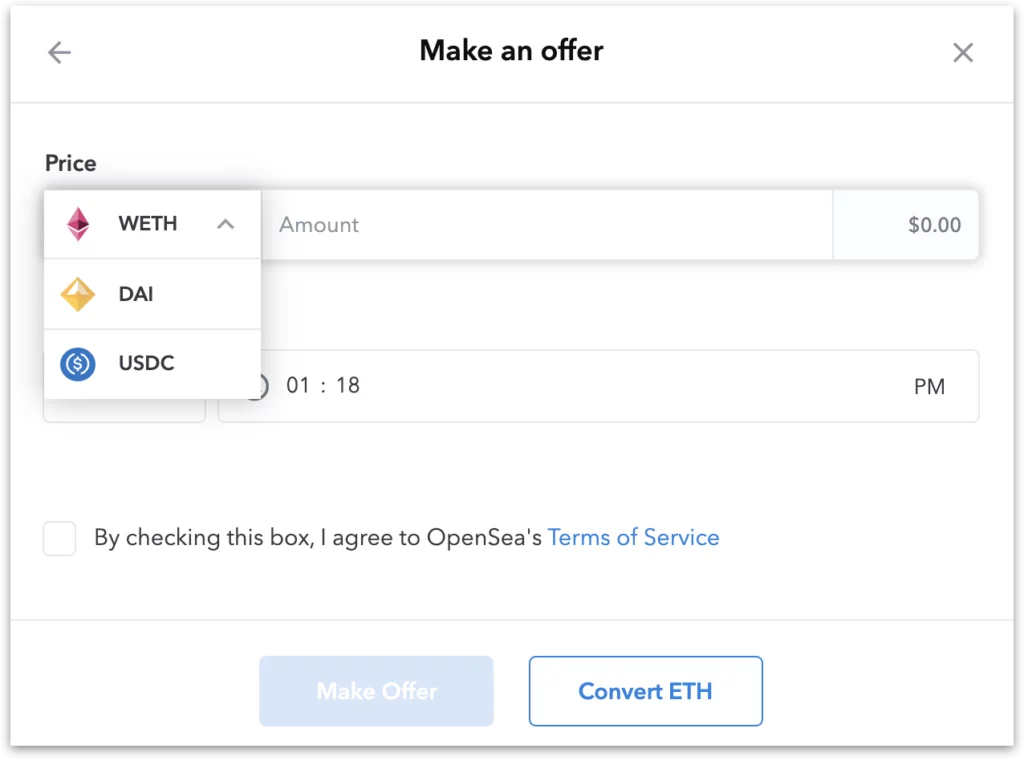Screen dimensions: 1024x761
Task: Go back using the left arrow icon
Action: click(59, 52)
